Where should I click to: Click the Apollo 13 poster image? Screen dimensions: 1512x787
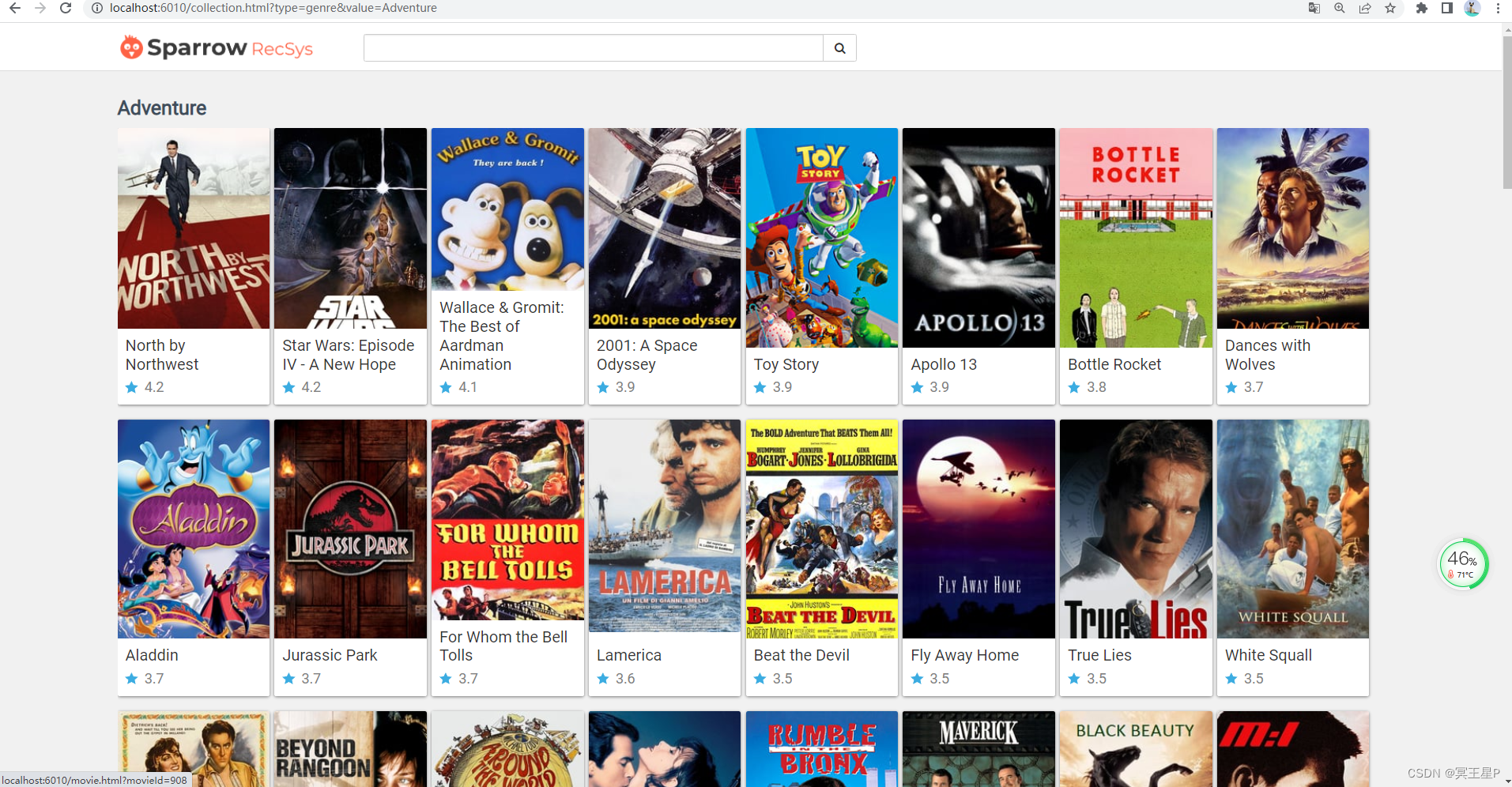[978, 238]
